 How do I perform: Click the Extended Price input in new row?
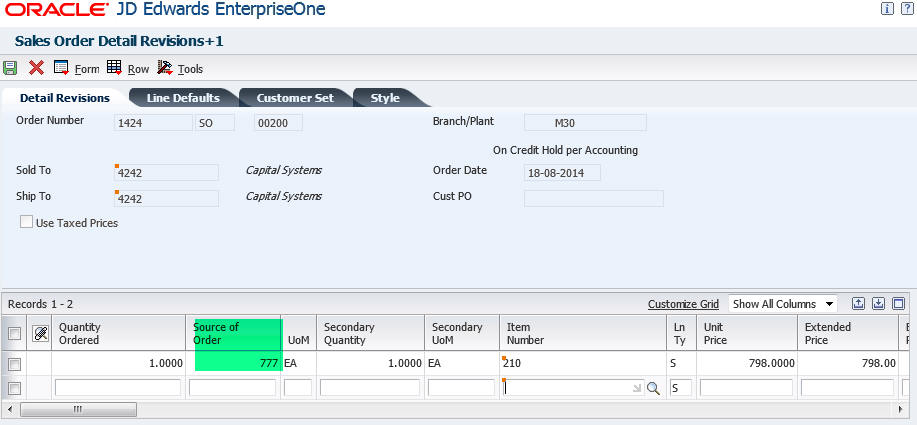pos(847,388)
